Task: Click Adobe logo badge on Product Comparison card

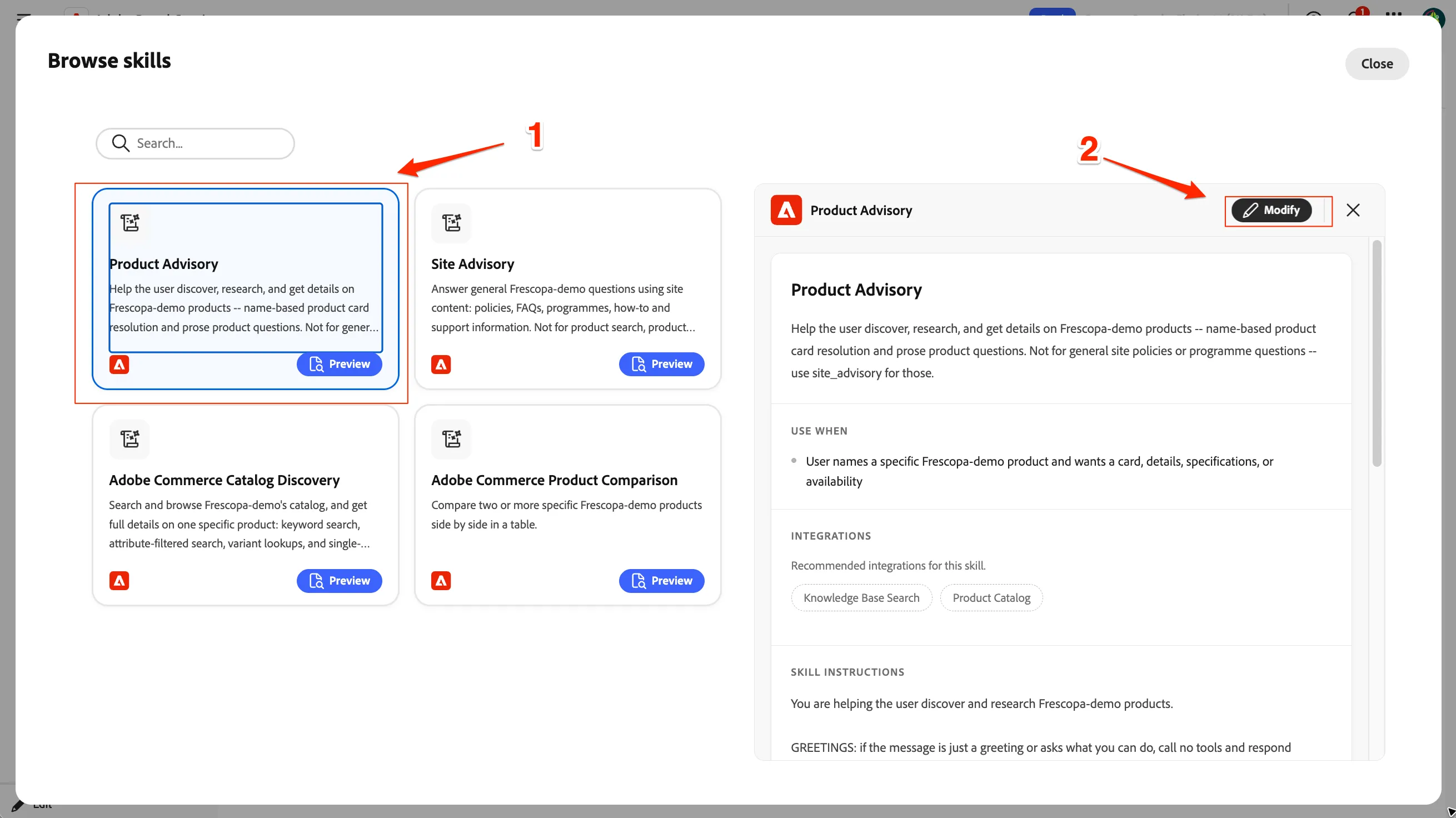Action: 441,581
